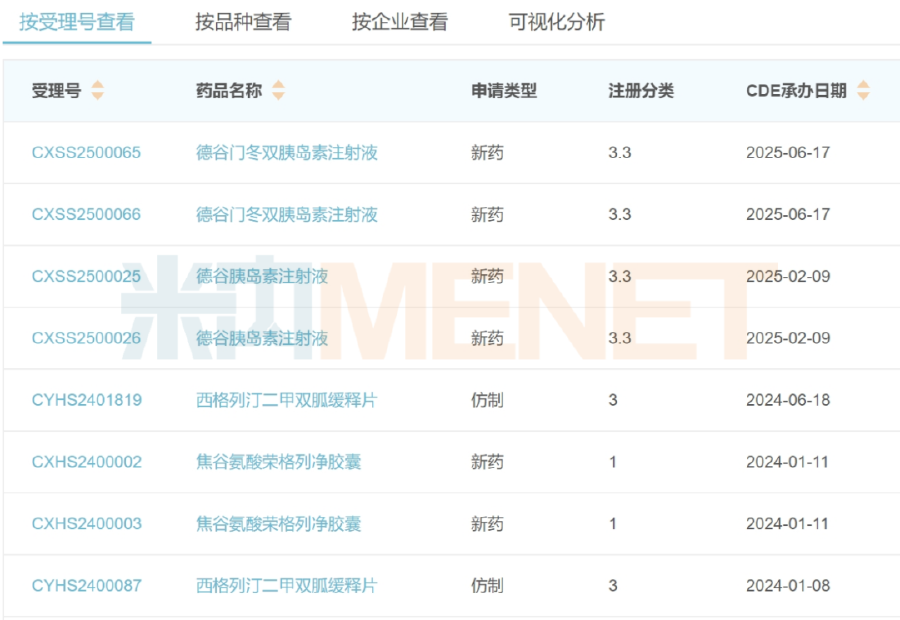Select date 2025-06-17 in CXSS2500065 row

(x=788, y=153)
